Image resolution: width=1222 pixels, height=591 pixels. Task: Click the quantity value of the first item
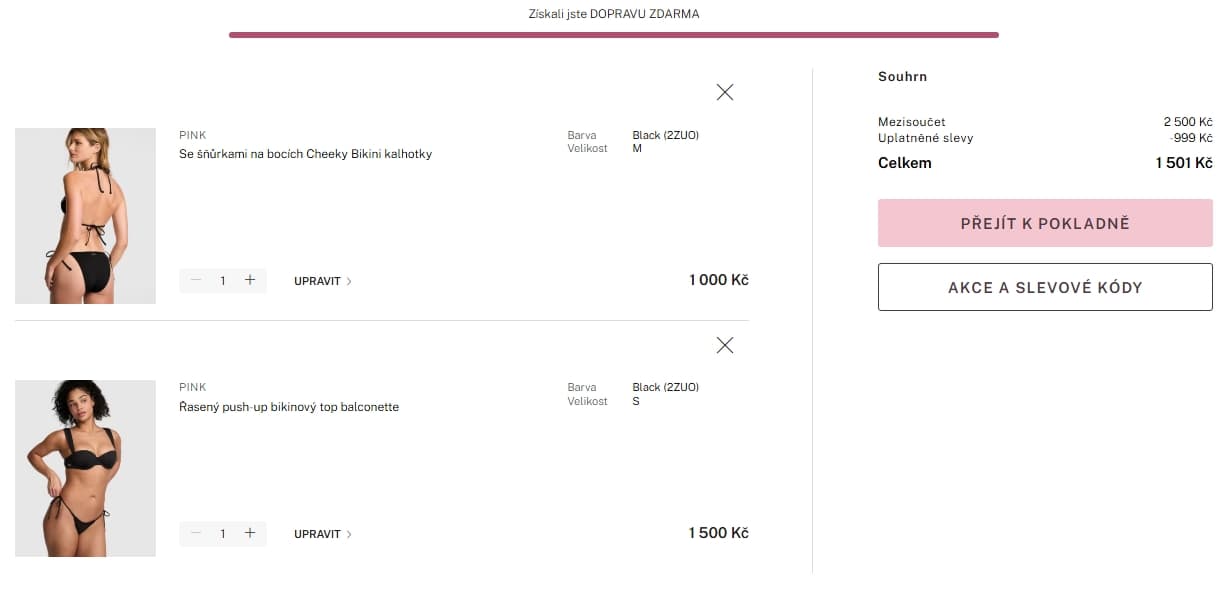pyautogui.click(x=223, y=281)
